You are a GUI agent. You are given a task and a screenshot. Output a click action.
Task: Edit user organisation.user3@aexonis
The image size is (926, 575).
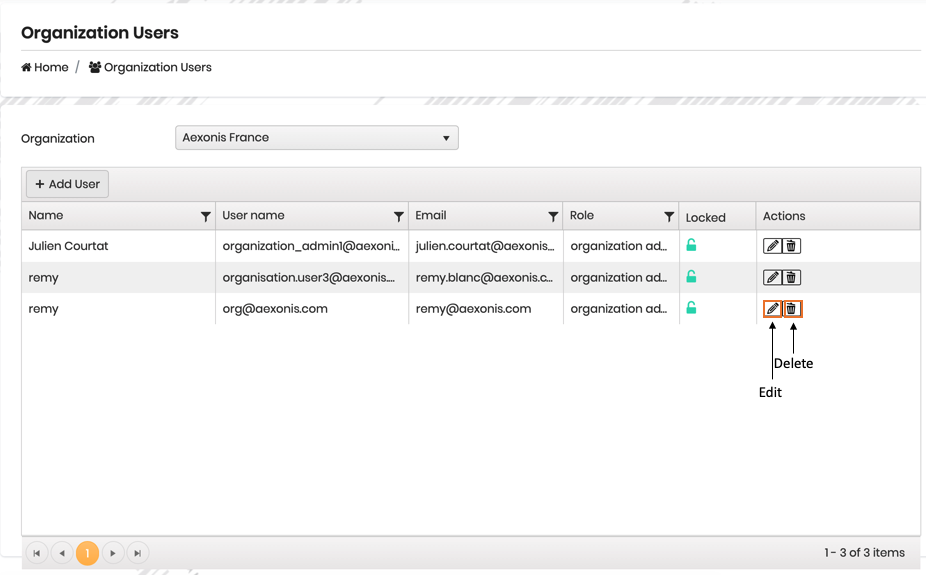point(772,278)
